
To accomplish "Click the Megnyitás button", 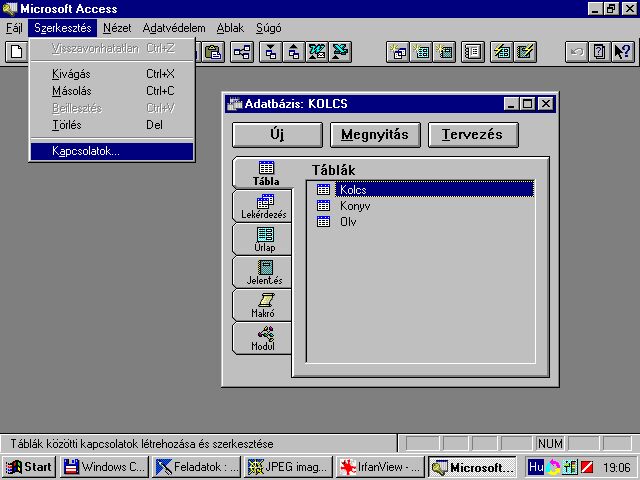I will click(375, 135).
